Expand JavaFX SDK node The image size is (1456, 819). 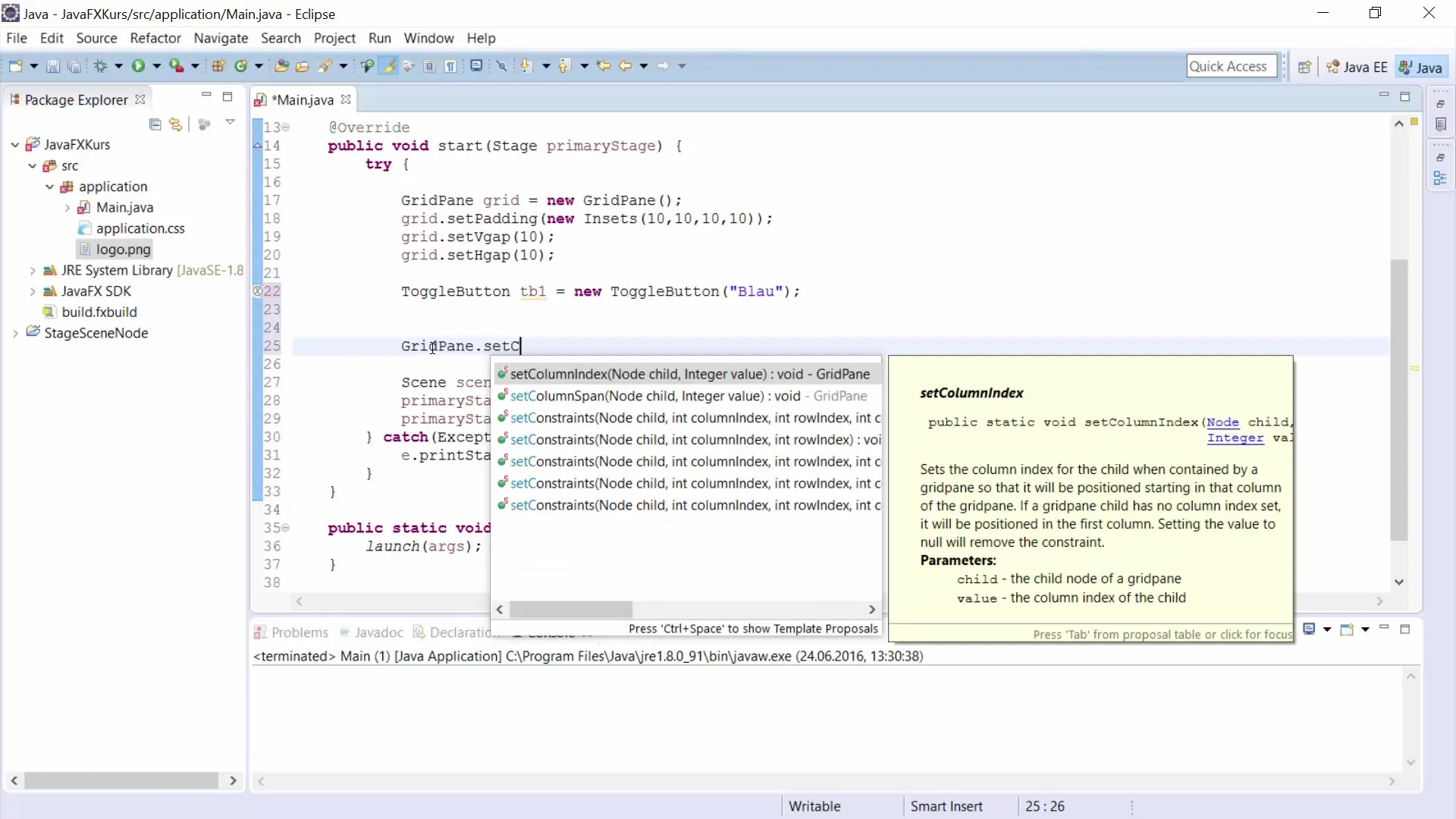pyautogui.click(x=32, y=291)
